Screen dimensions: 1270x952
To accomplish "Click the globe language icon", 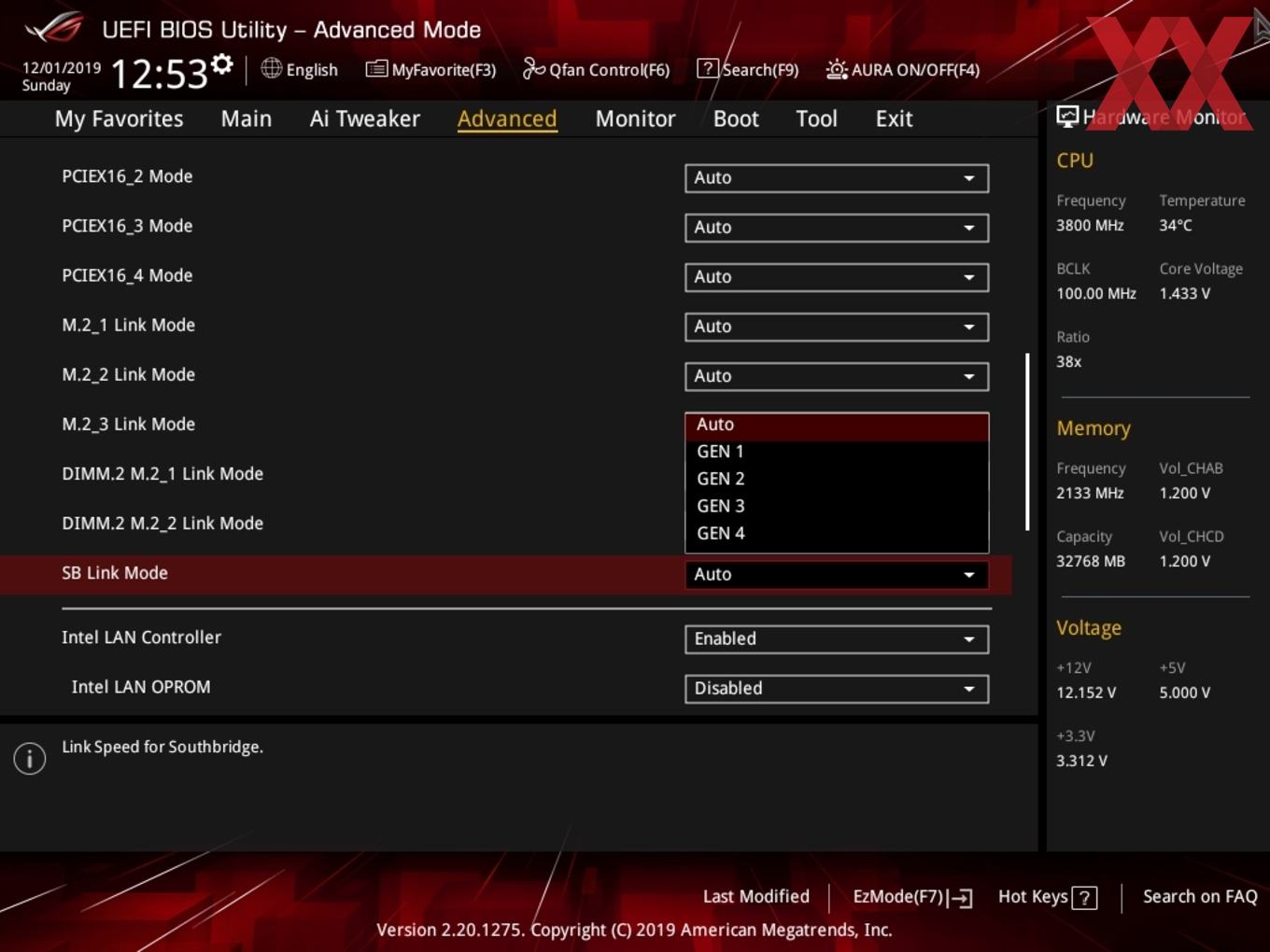I will point(271,68).
